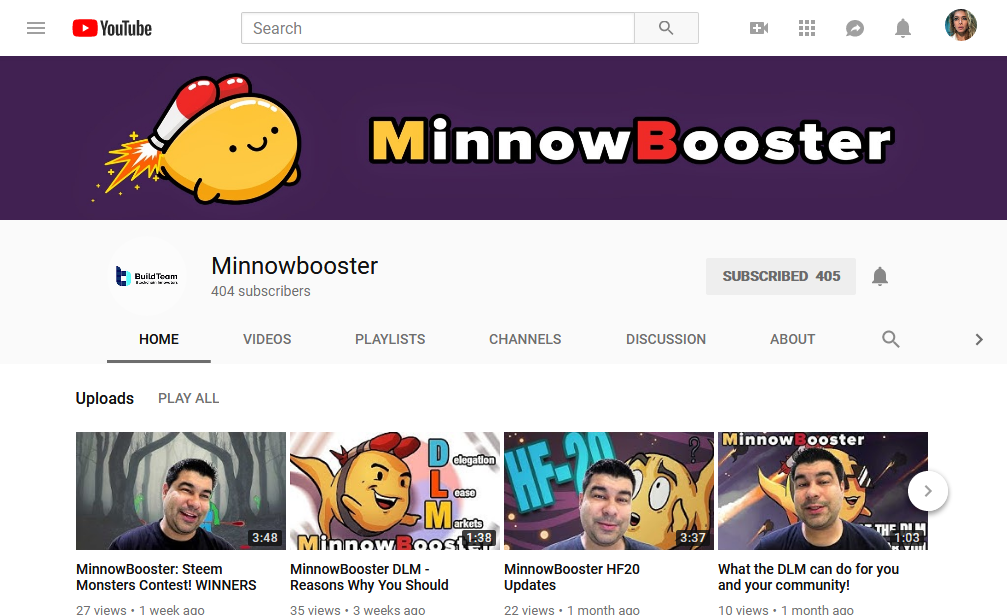This screenshot has width=1007, height=615.
Task: Open 'What the DLM can do for you' title
Action: coord(809,577)
